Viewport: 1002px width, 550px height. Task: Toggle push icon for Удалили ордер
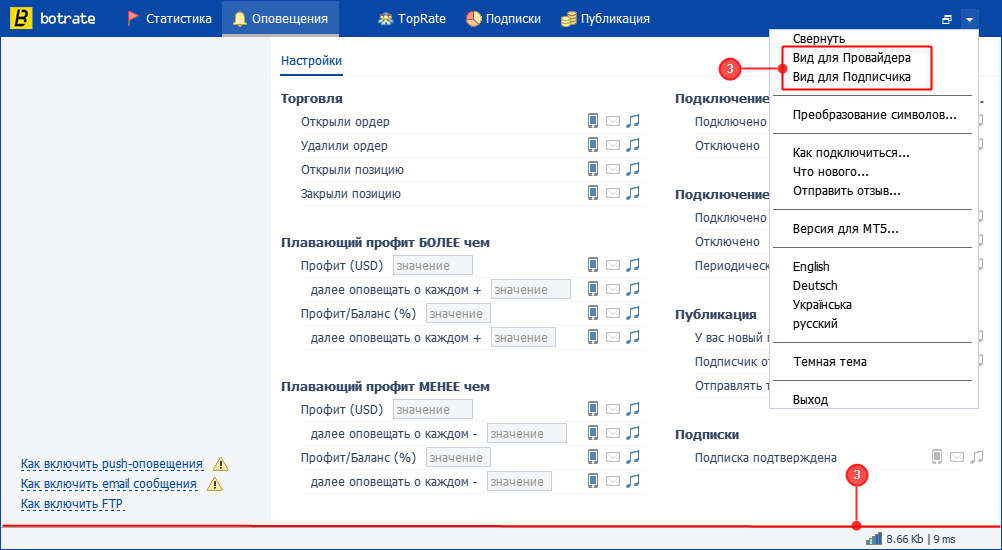593,145
